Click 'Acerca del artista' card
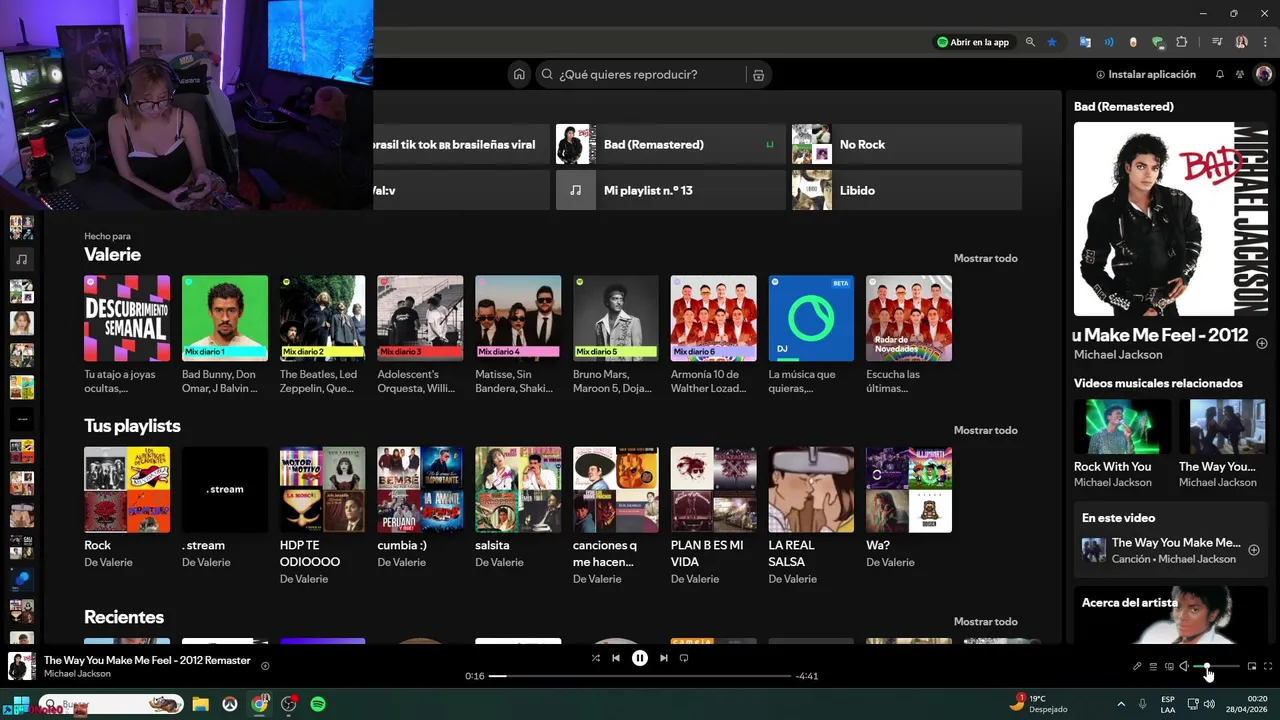Image resolution: width=1280 pixels, height=720 pixels. click(x=1171, y=615)
